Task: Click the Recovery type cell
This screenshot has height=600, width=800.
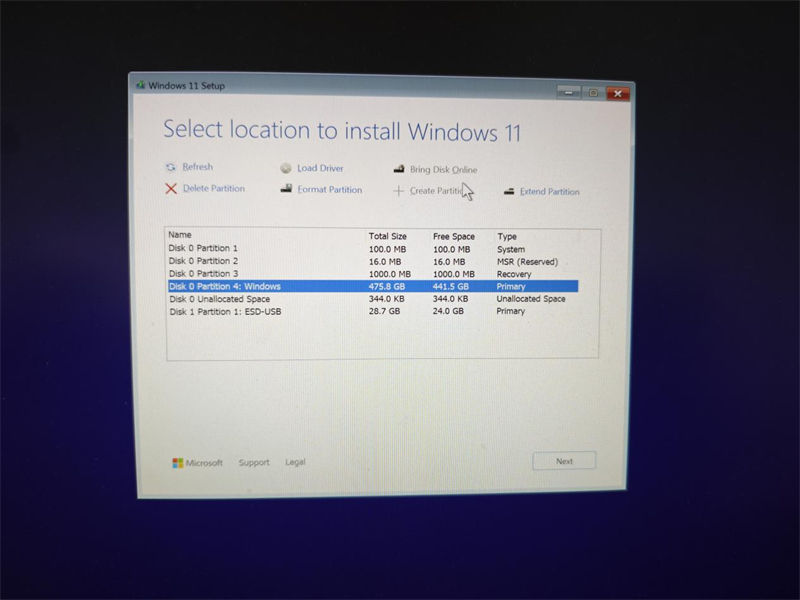Action: [514, 274]
